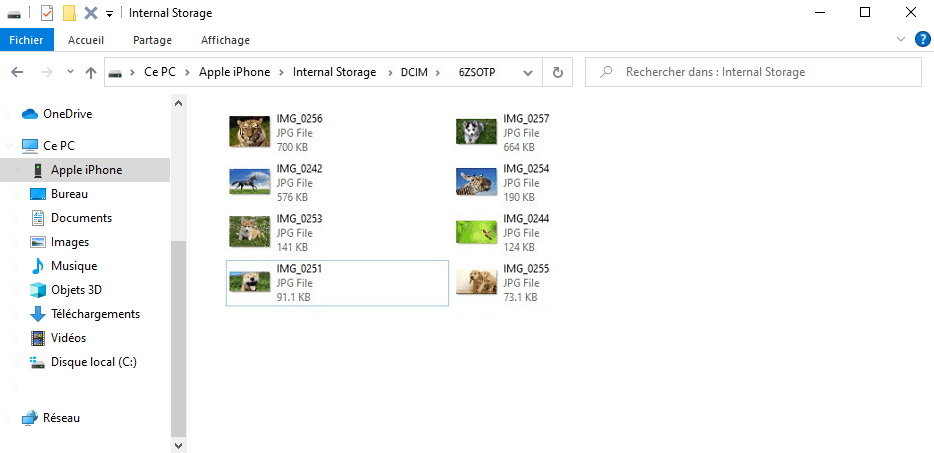This screenshot has height=453, width=934.
Task: Go back with the left arrow button
Action: click(x=17, y=72)
